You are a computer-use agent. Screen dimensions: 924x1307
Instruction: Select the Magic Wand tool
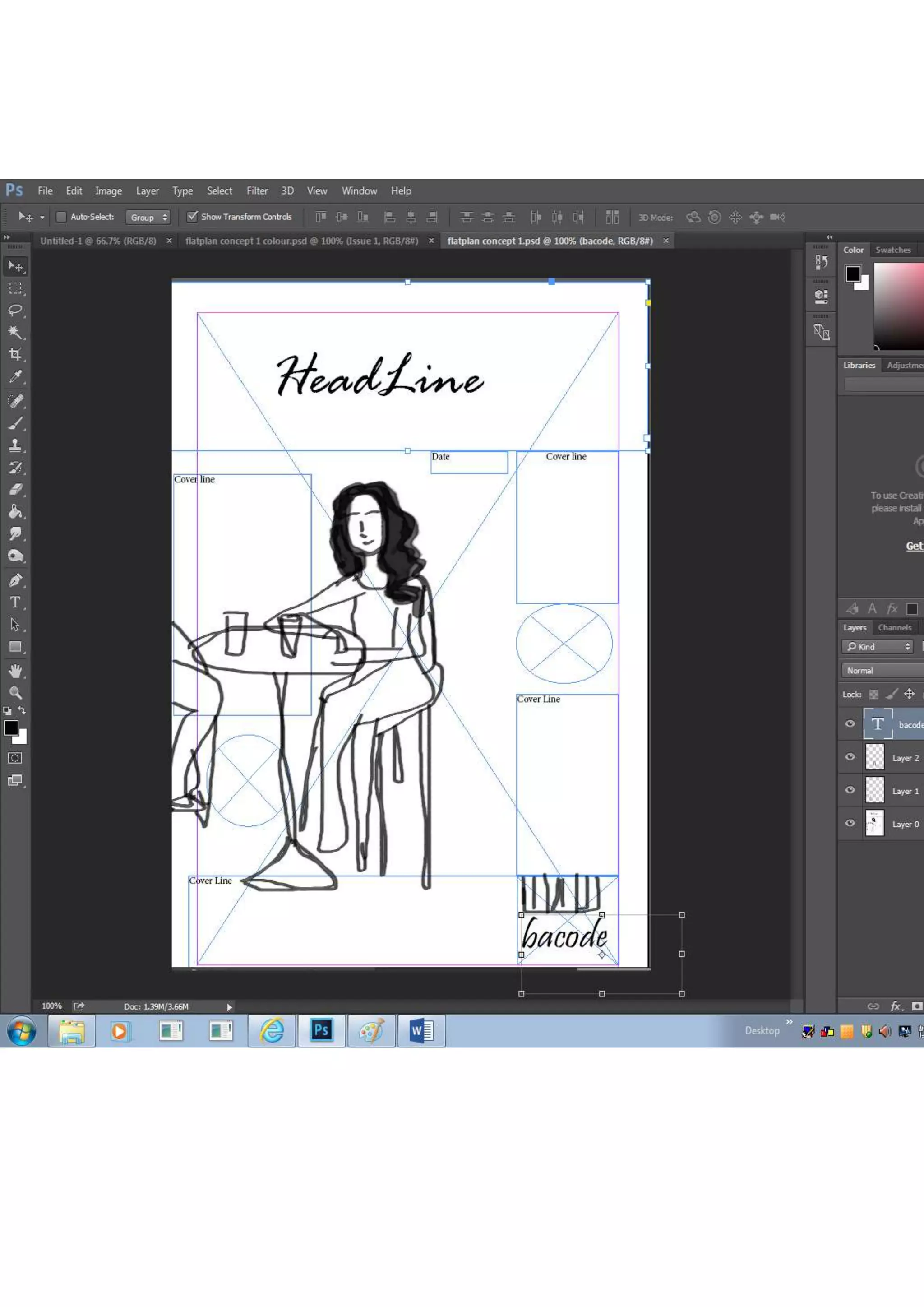coord(15,333)
